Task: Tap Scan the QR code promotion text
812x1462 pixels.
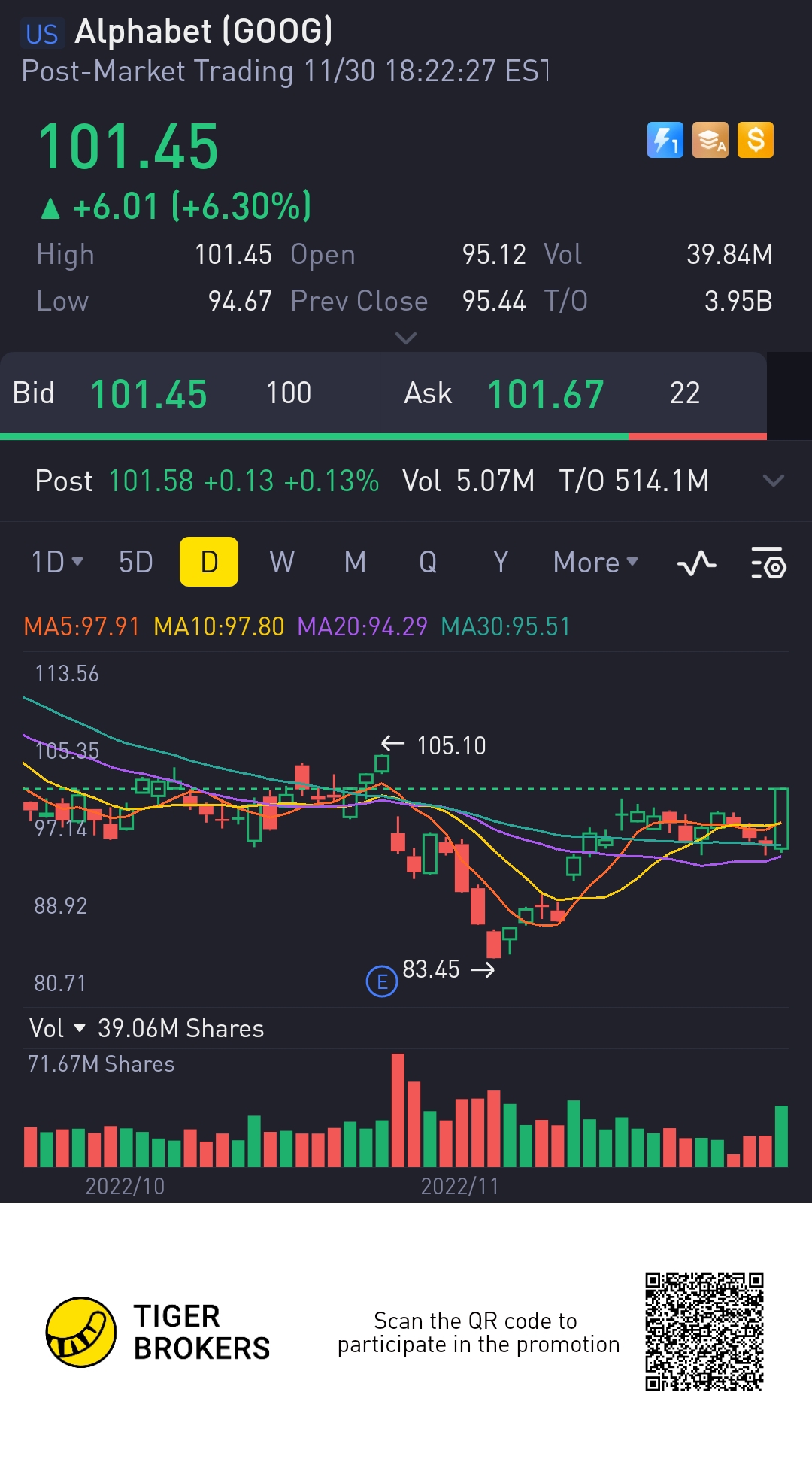Action: tap(478, 1333)
